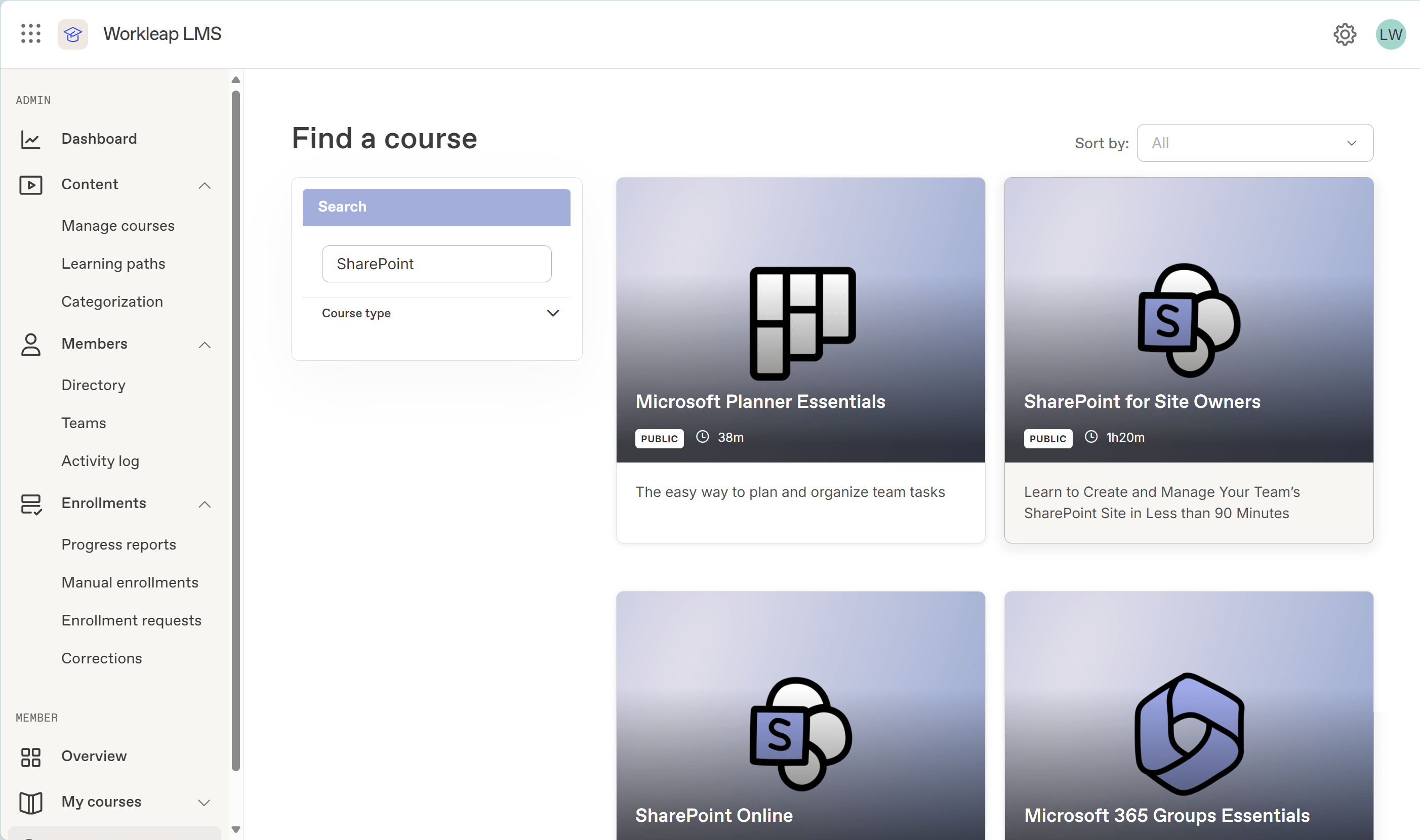Click the Content section icon
Viewport: 1420px width, 840px height.
pos(30,184)
